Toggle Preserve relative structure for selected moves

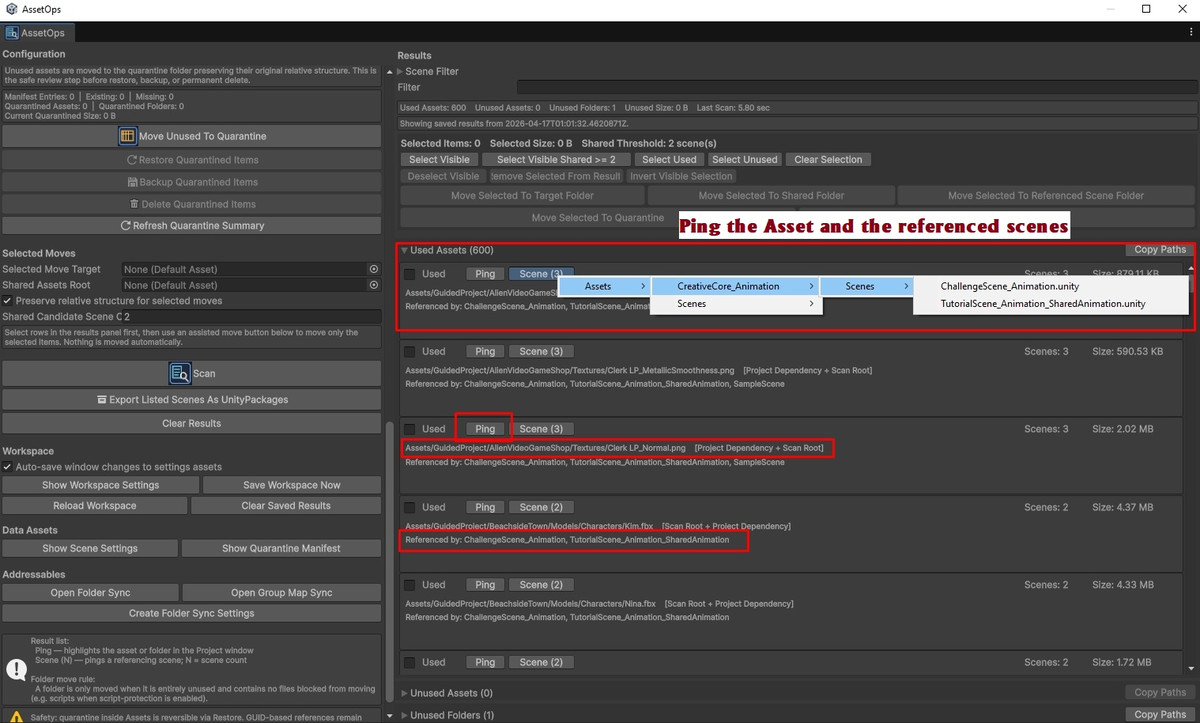point(8,301)
